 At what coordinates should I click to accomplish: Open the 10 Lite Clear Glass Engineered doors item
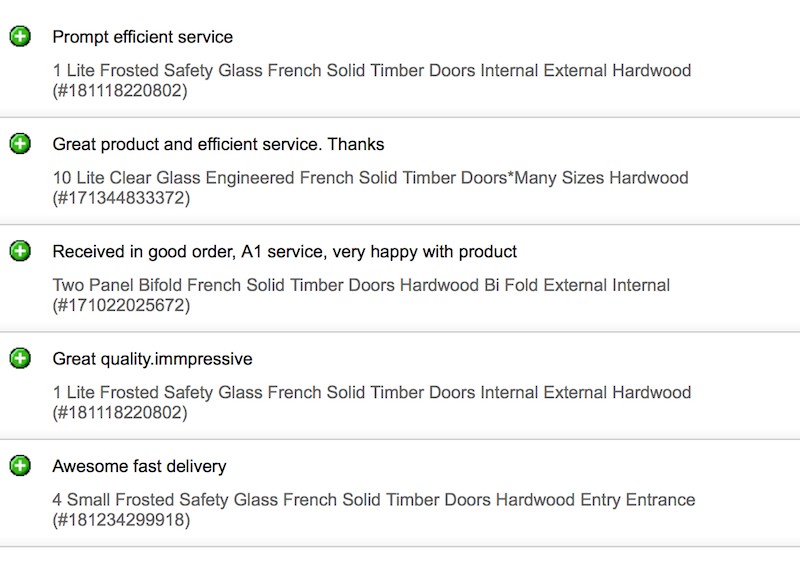370,178
